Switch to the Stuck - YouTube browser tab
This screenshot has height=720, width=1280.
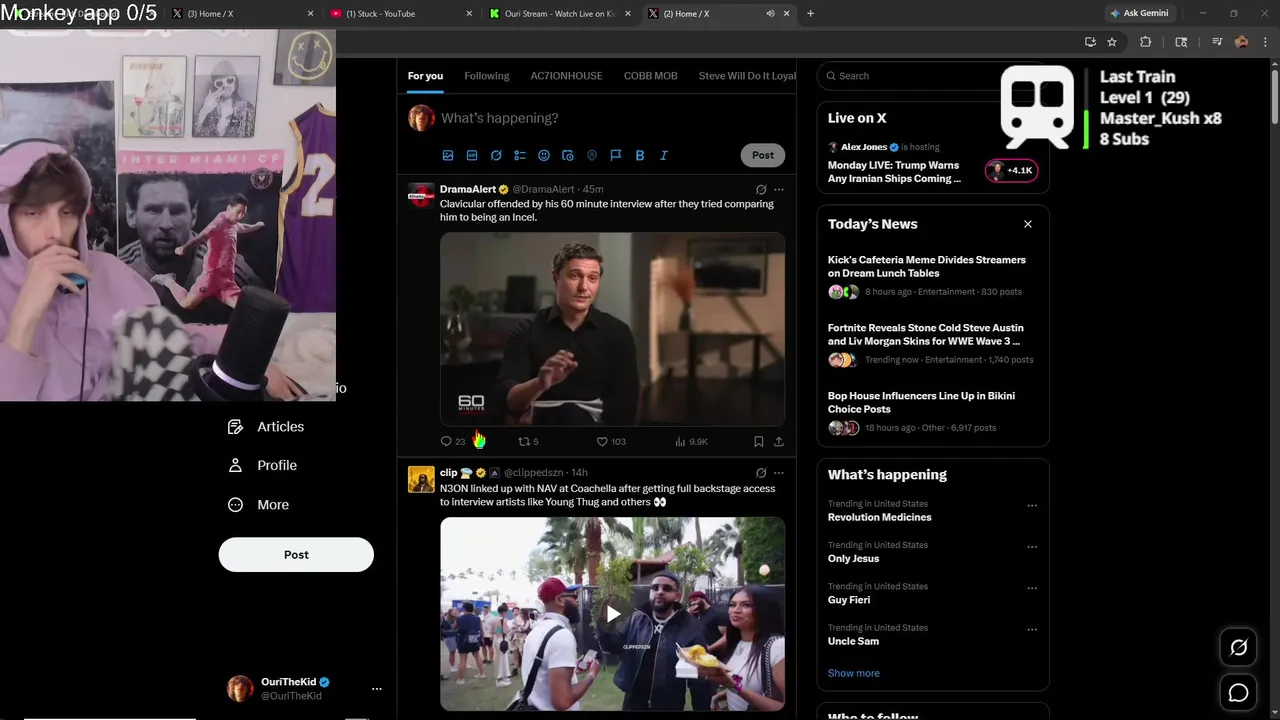pyautogui.click(x=402, y=14)
